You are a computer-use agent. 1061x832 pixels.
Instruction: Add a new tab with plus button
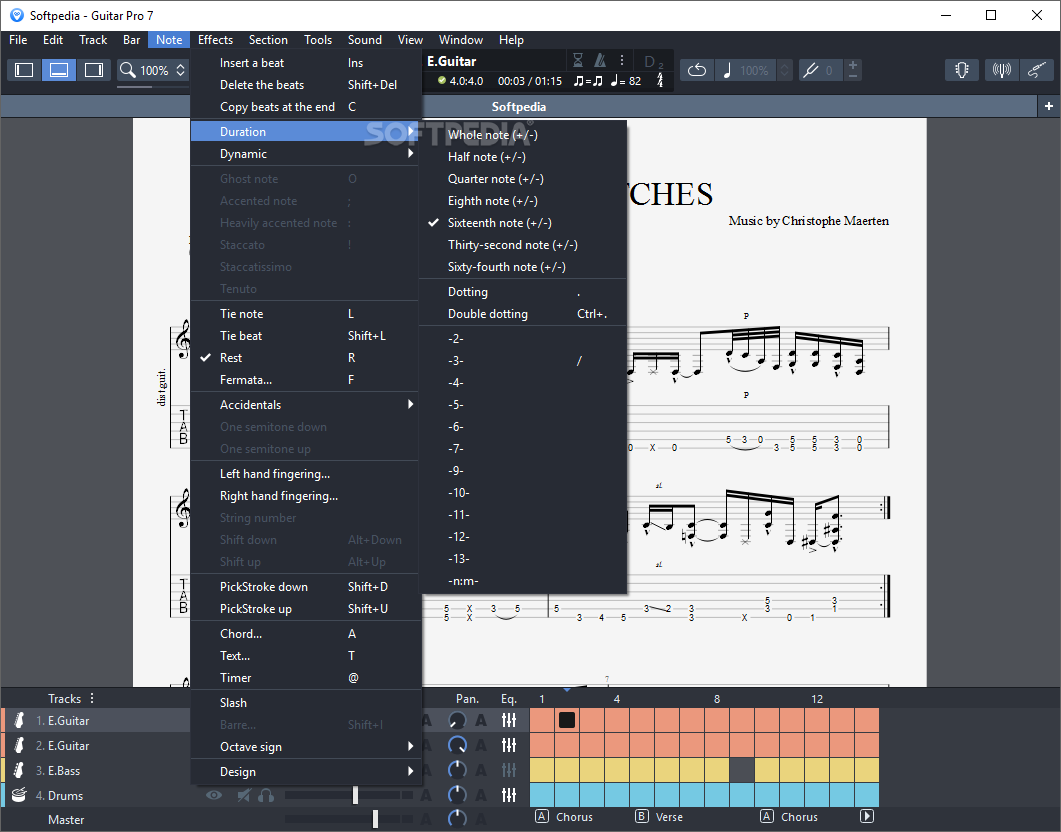[x=1049, y=106]
